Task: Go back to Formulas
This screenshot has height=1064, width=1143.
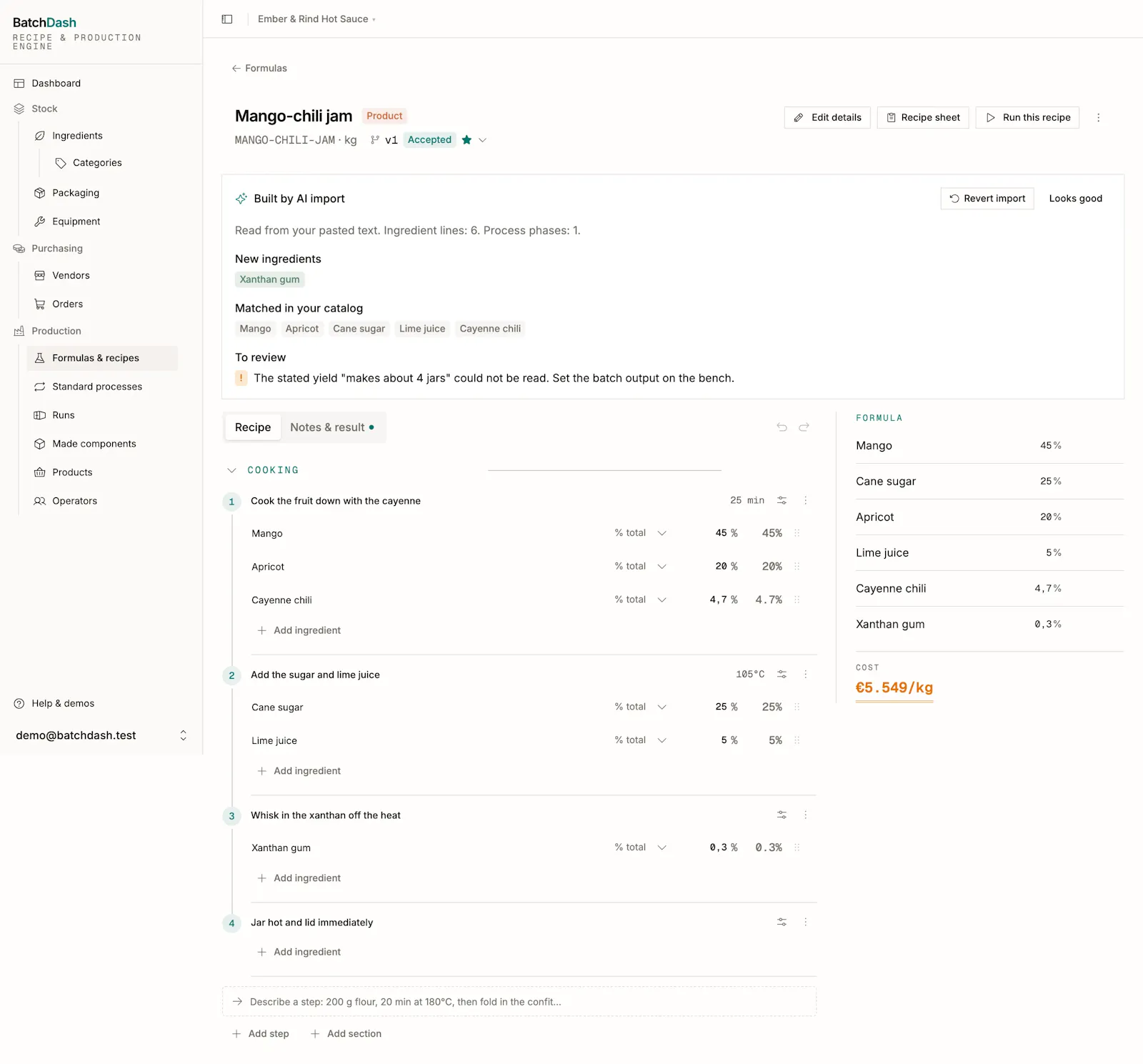Action: pyautogui.click(x=259, y=69)
